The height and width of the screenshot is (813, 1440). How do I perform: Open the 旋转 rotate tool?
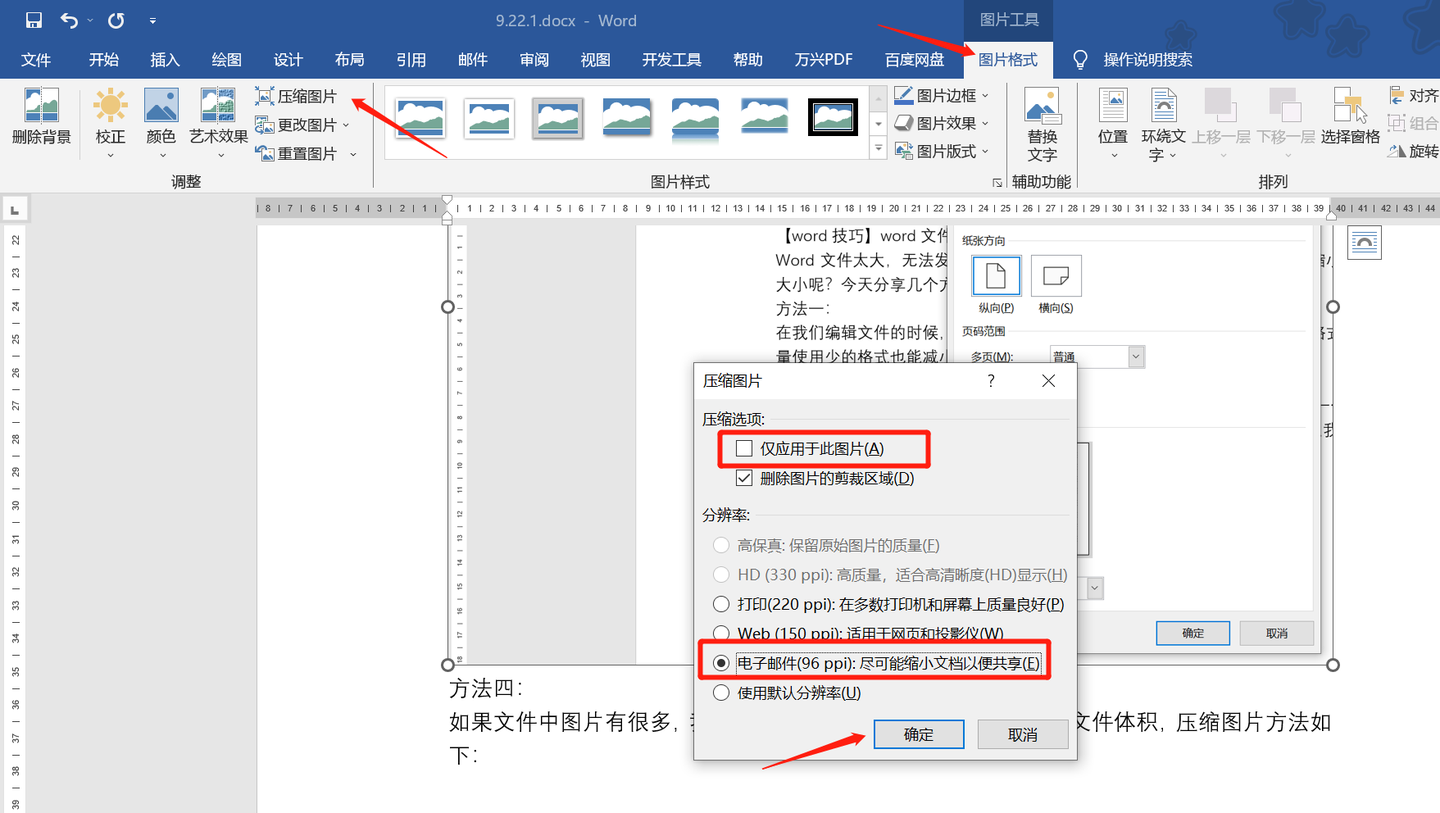[1414, 152]
